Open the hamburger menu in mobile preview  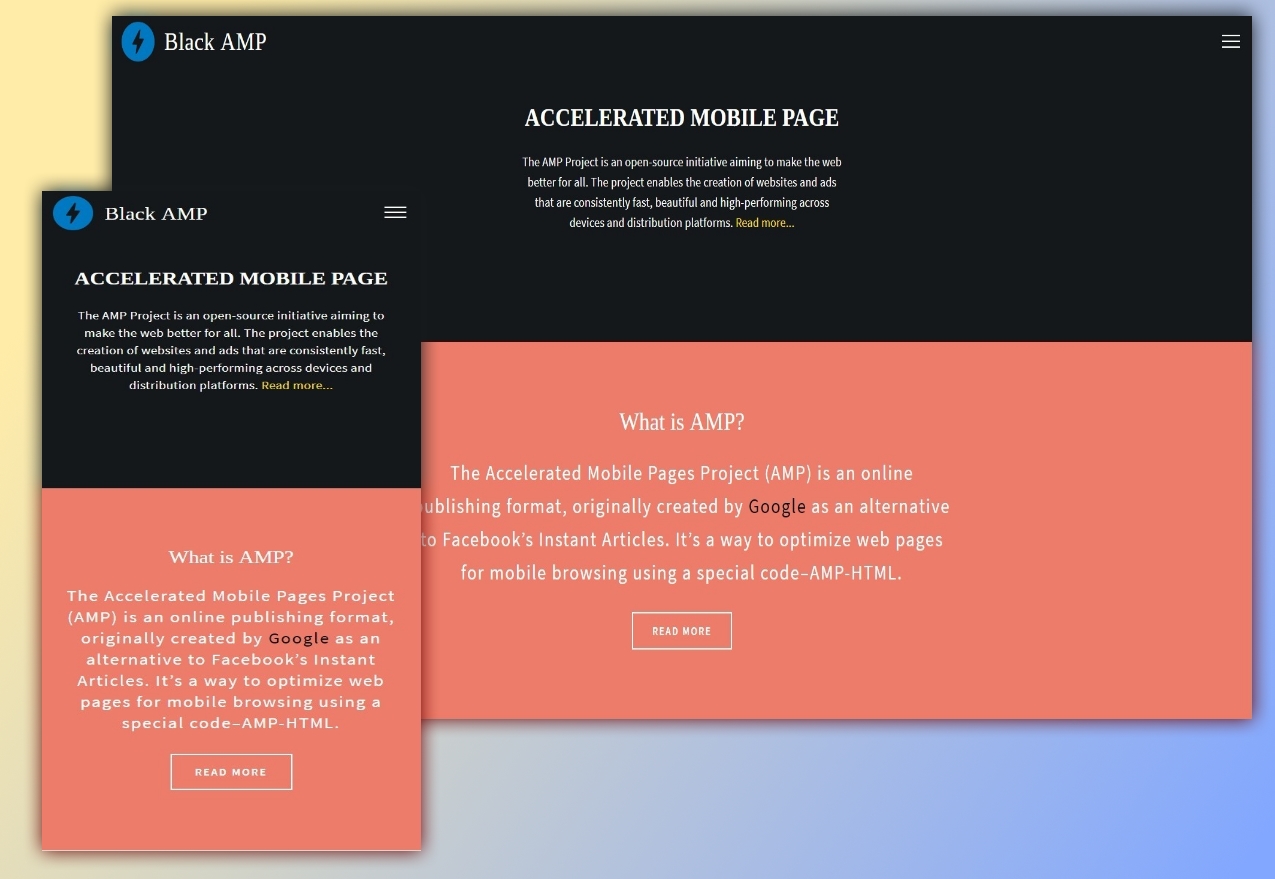[395, 212]
